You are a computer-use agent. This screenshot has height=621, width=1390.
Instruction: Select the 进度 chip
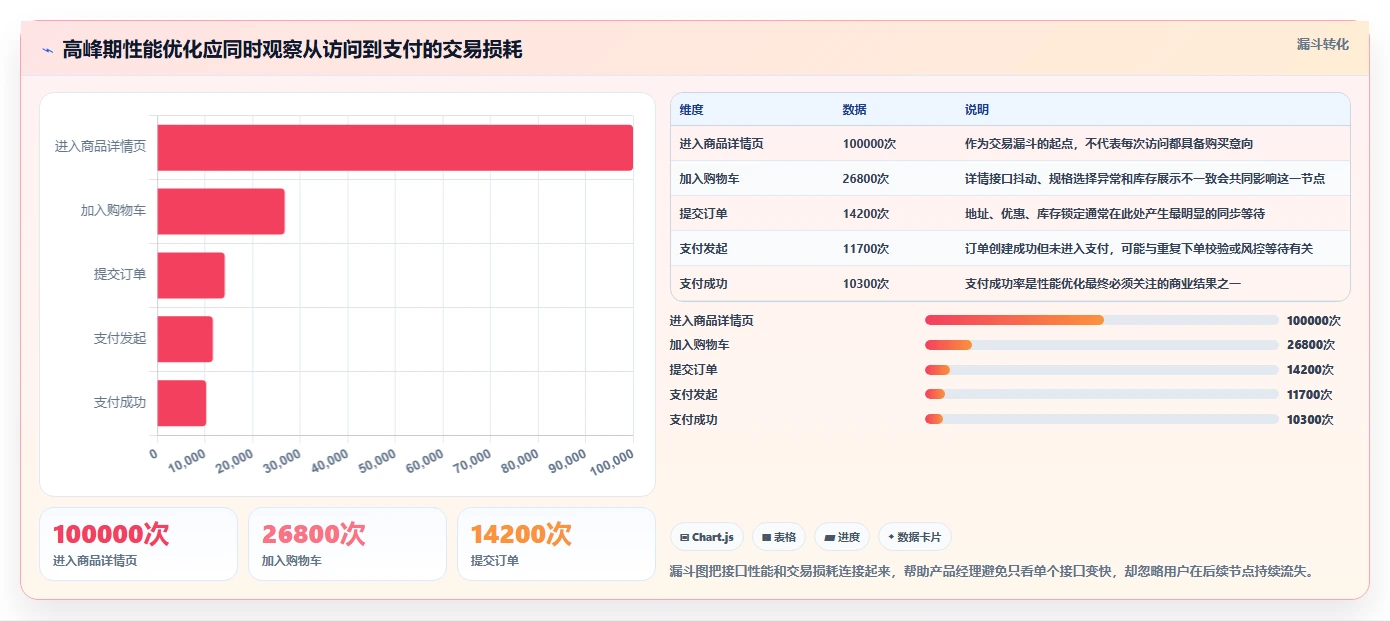(x=842, y=537)
